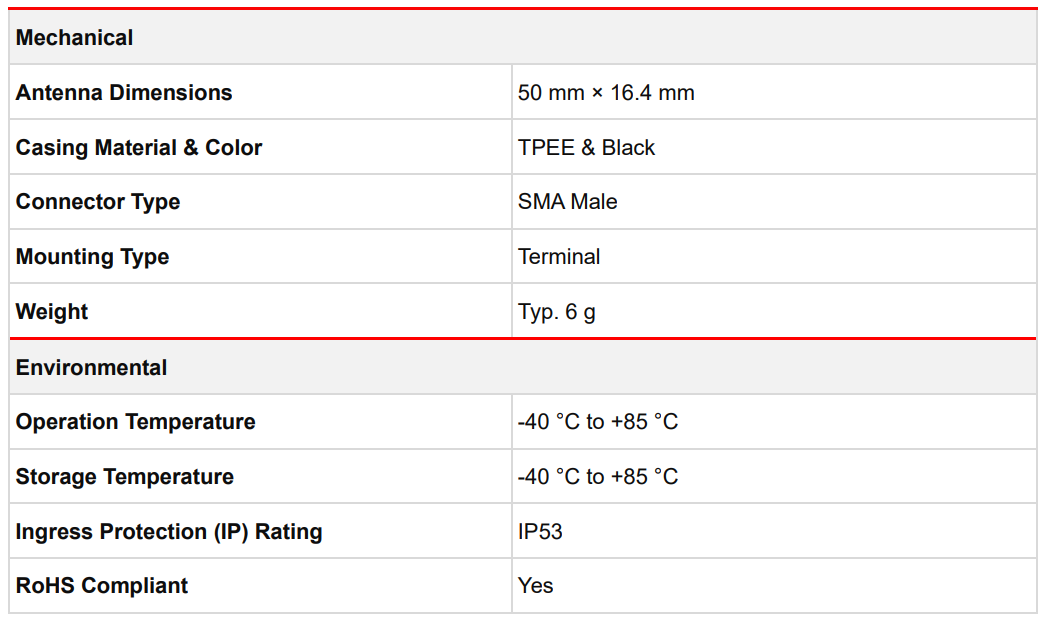The width and height of the screenshot is (1045, 619).
Task: Click the Environmental section header
Action: point(91,368)
